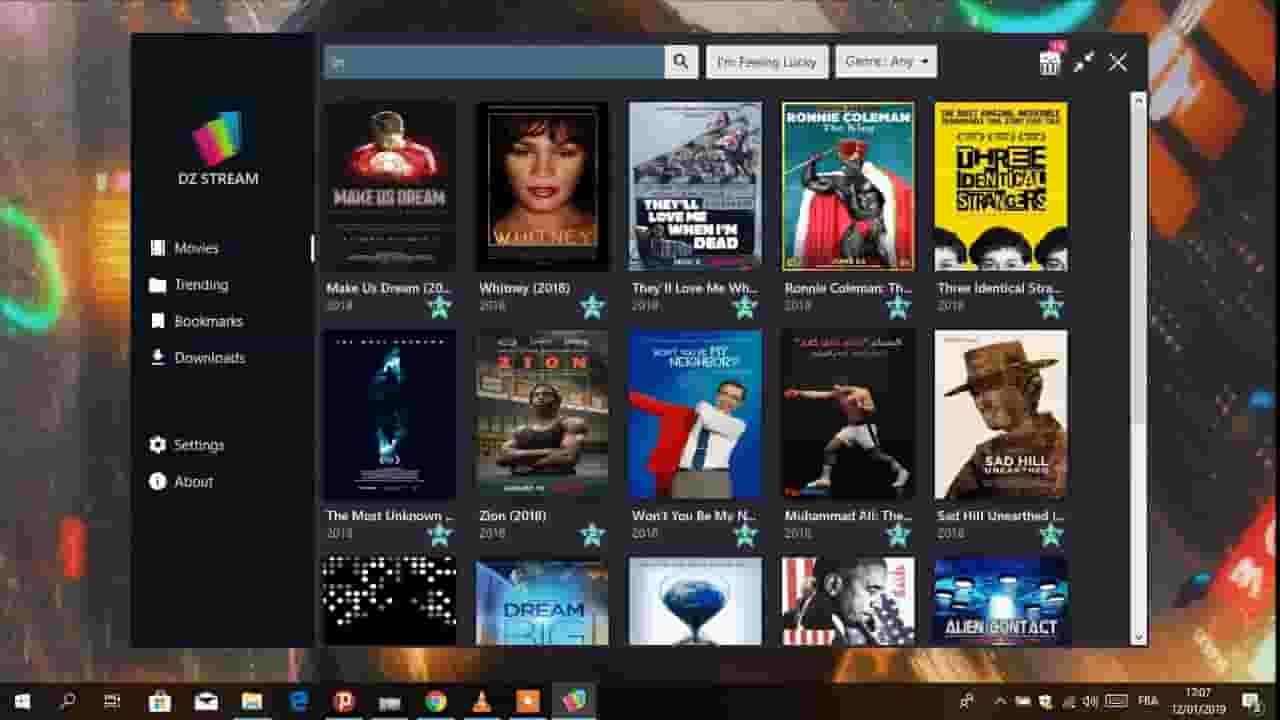Open Task View on the taskbar

coord(113,701)
